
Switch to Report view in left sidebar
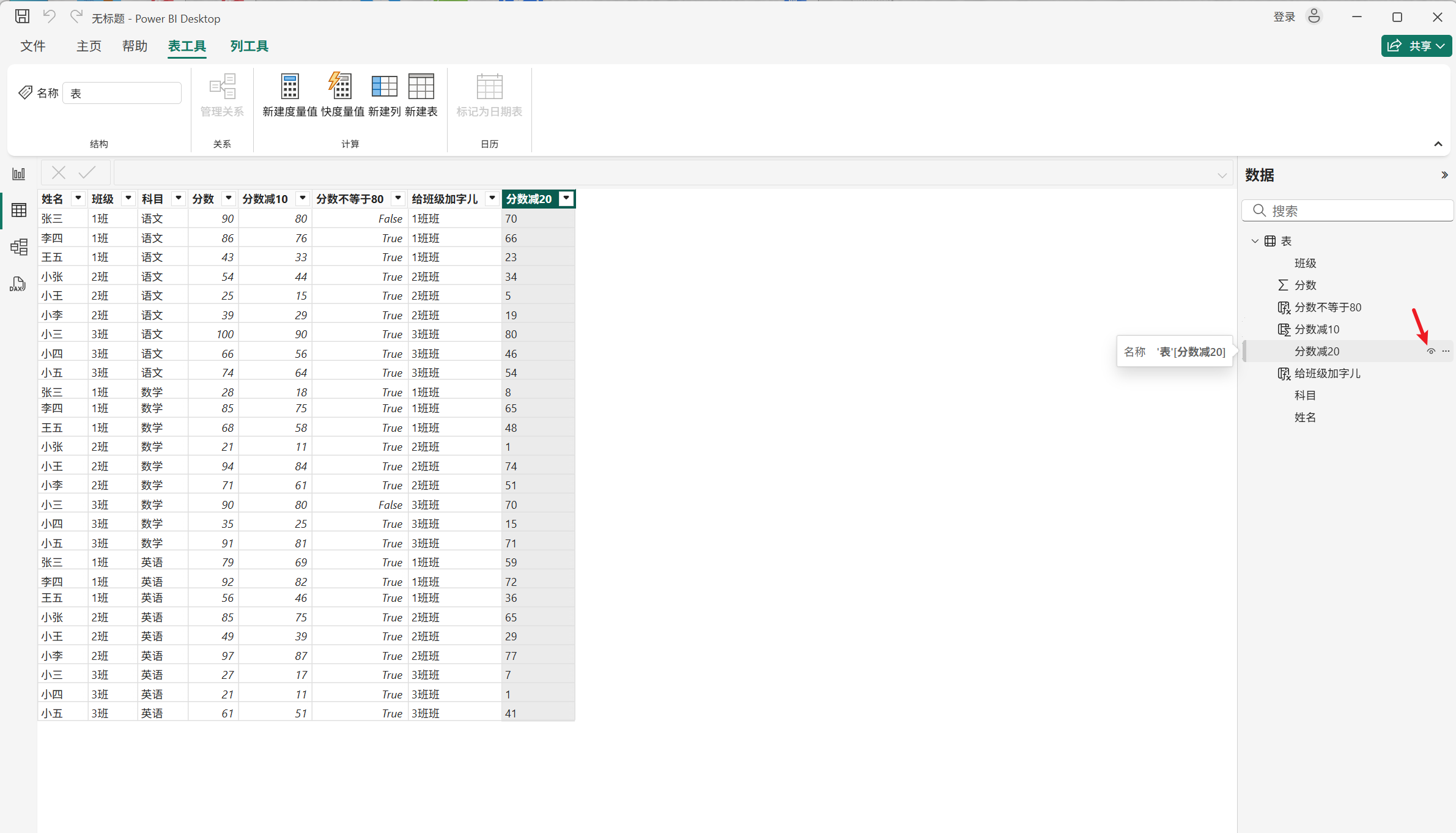pyautogui.click(x=19, y=174)
